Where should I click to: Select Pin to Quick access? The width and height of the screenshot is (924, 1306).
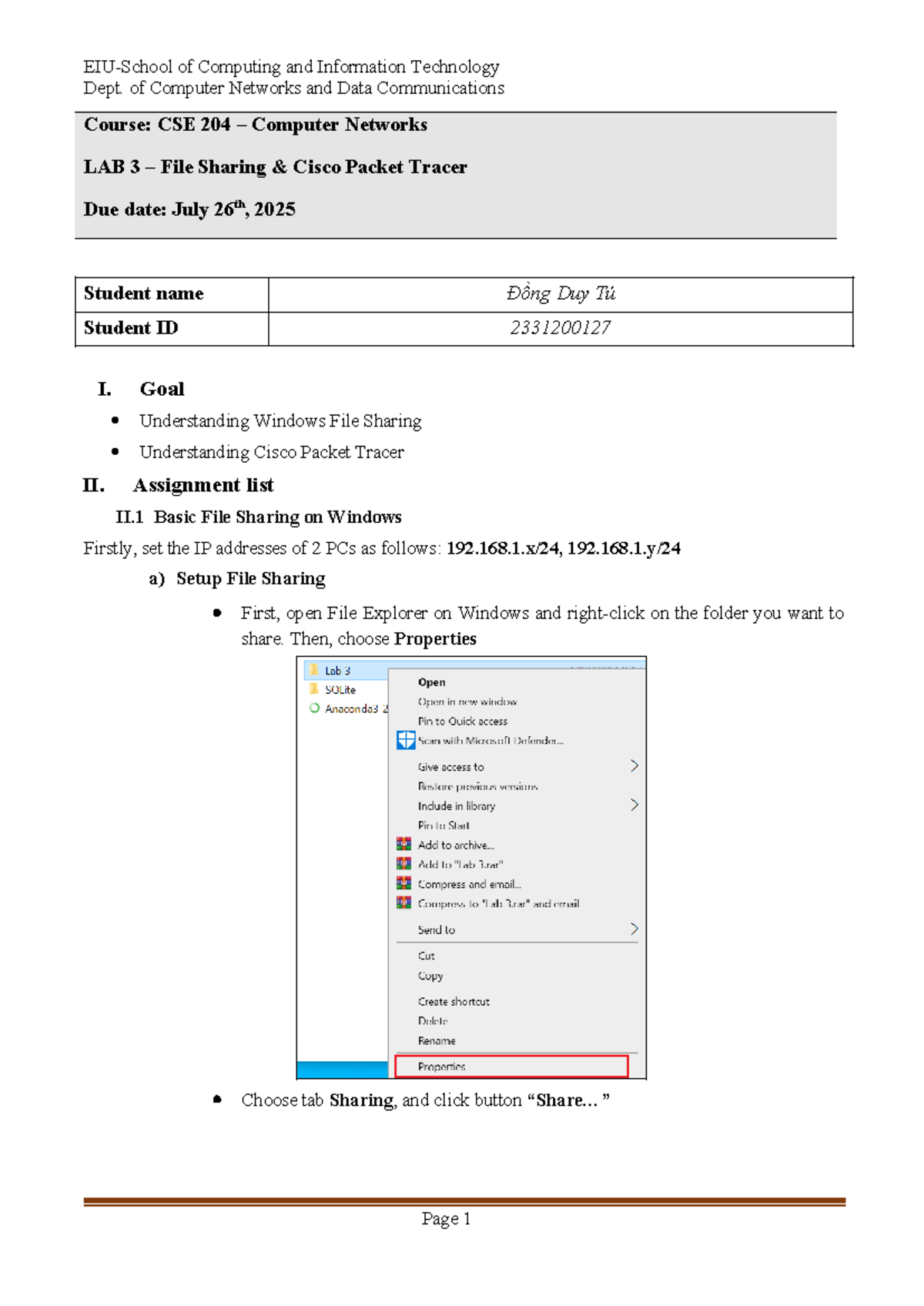(x=463, y=722)
